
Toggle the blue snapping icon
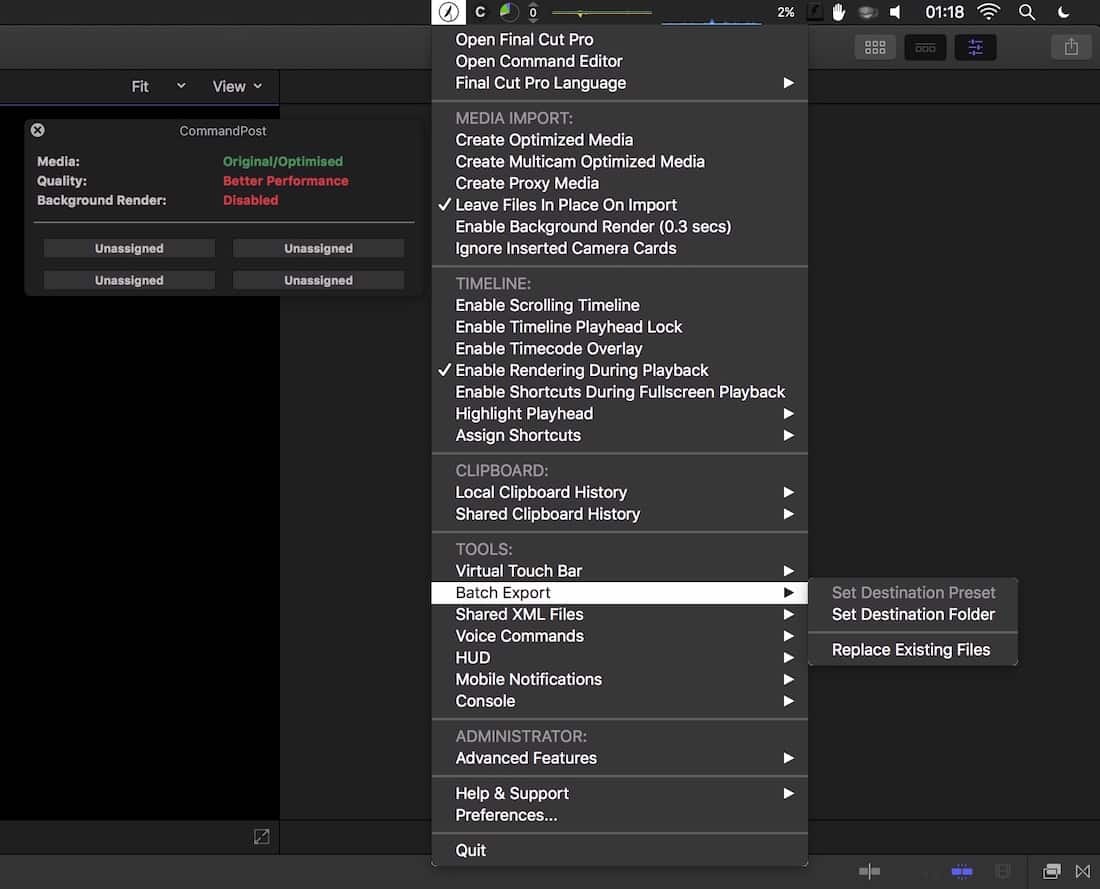[x=962, y=871]
